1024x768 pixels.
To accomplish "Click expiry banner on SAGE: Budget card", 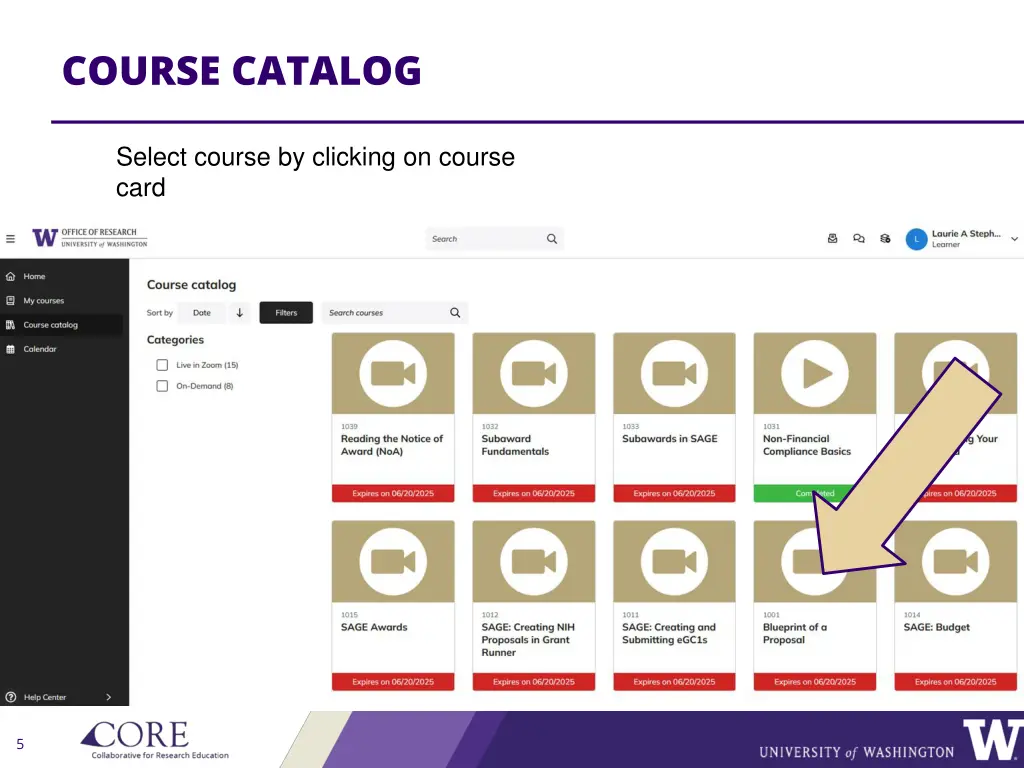I will (x=955, y=682).
